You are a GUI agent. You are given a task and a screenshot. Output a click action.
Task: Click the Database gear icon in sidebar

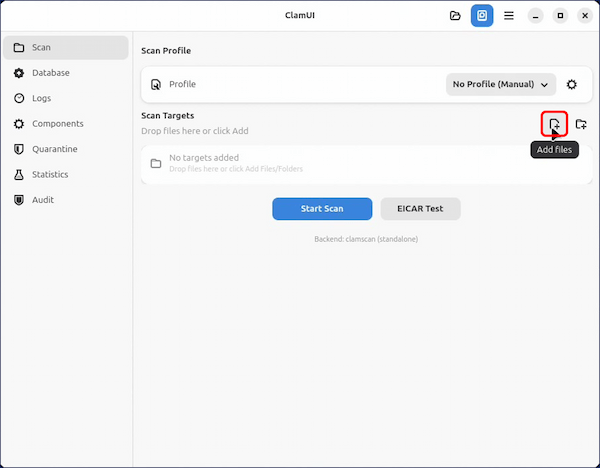[x=19, y=73]
